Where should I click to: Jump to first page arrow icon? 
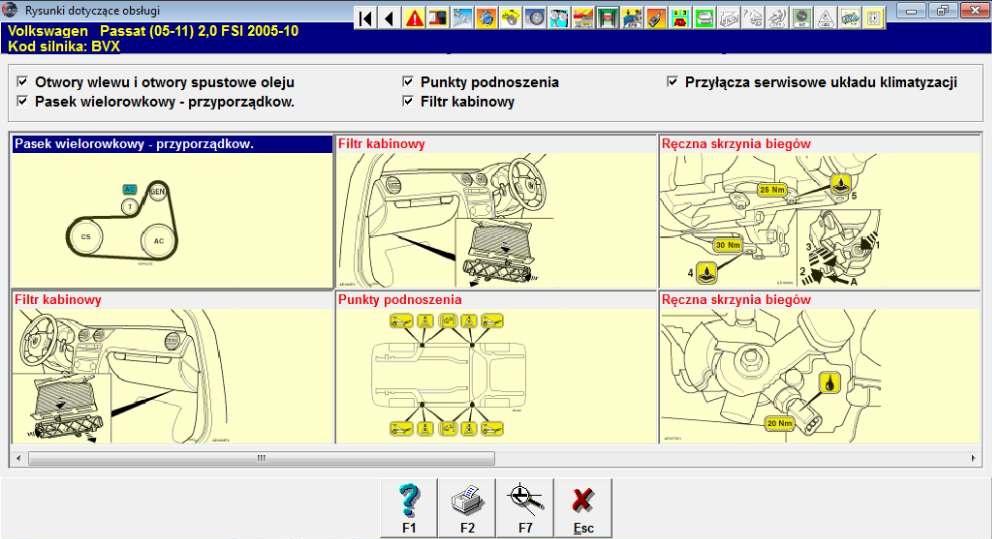[x=366, y=18]
